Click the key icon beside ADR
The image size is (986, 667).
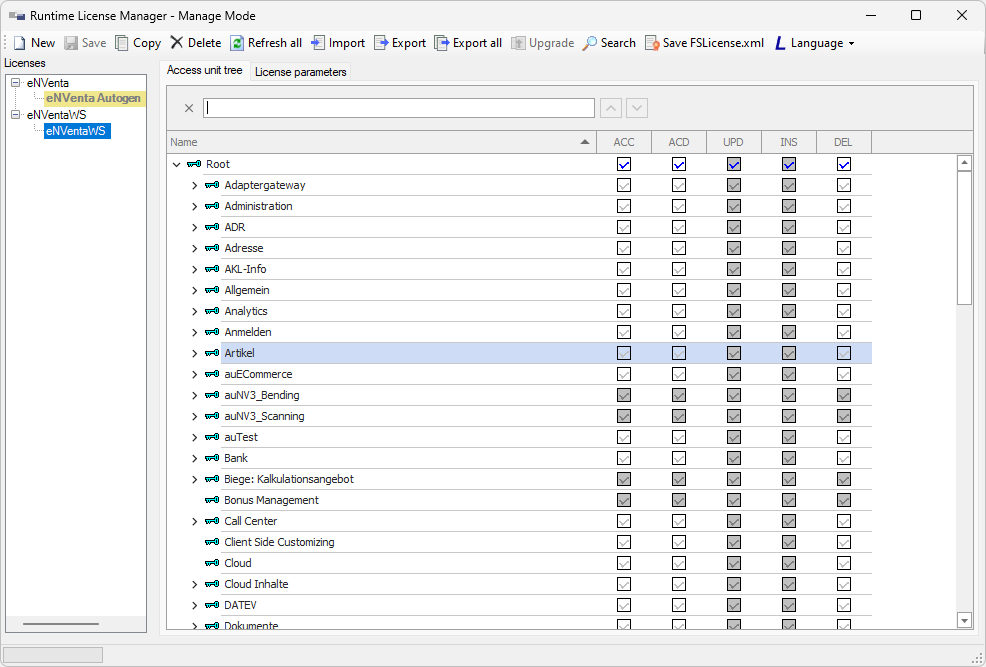click(213, 227)
